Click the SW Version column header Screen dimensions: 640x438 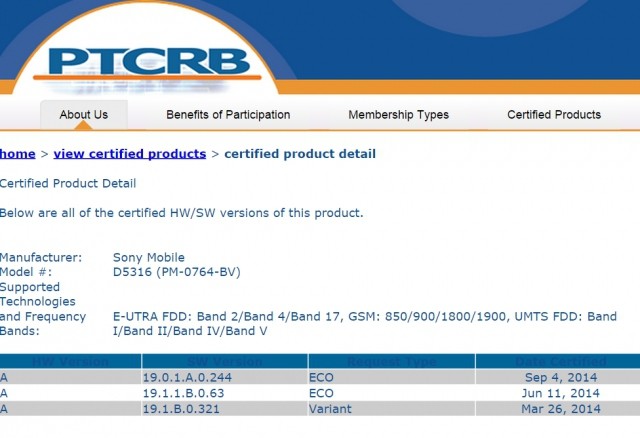pos(224,362)
